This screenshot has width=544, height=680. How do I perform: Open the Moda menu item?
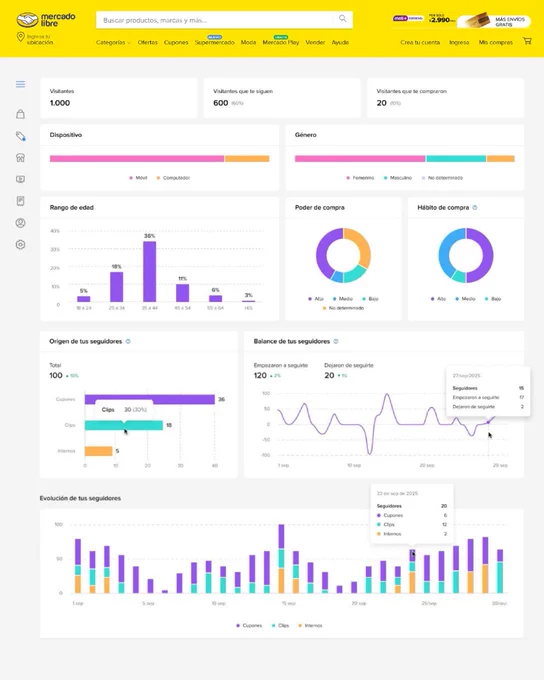click(x=248, y=42)
